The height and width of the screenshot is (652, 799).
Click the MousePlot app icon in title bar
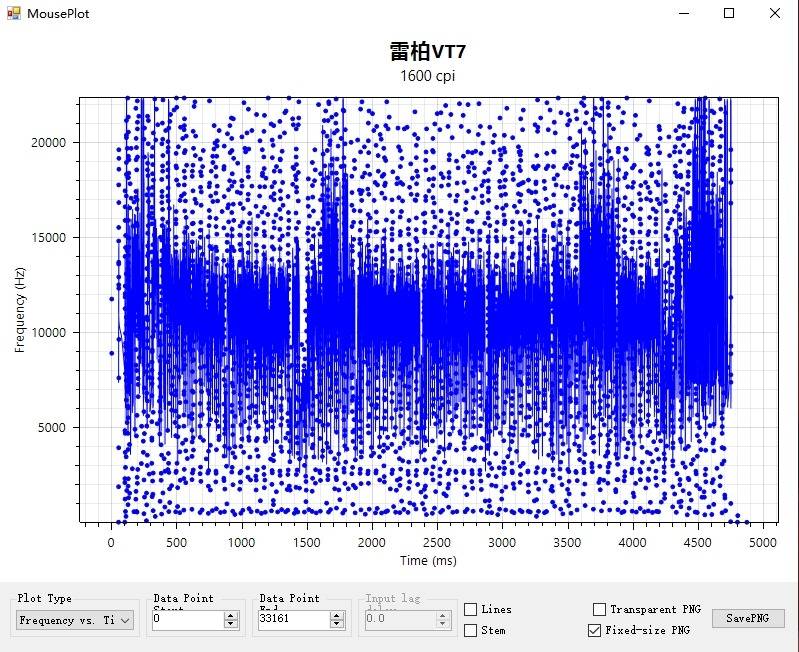13,13
